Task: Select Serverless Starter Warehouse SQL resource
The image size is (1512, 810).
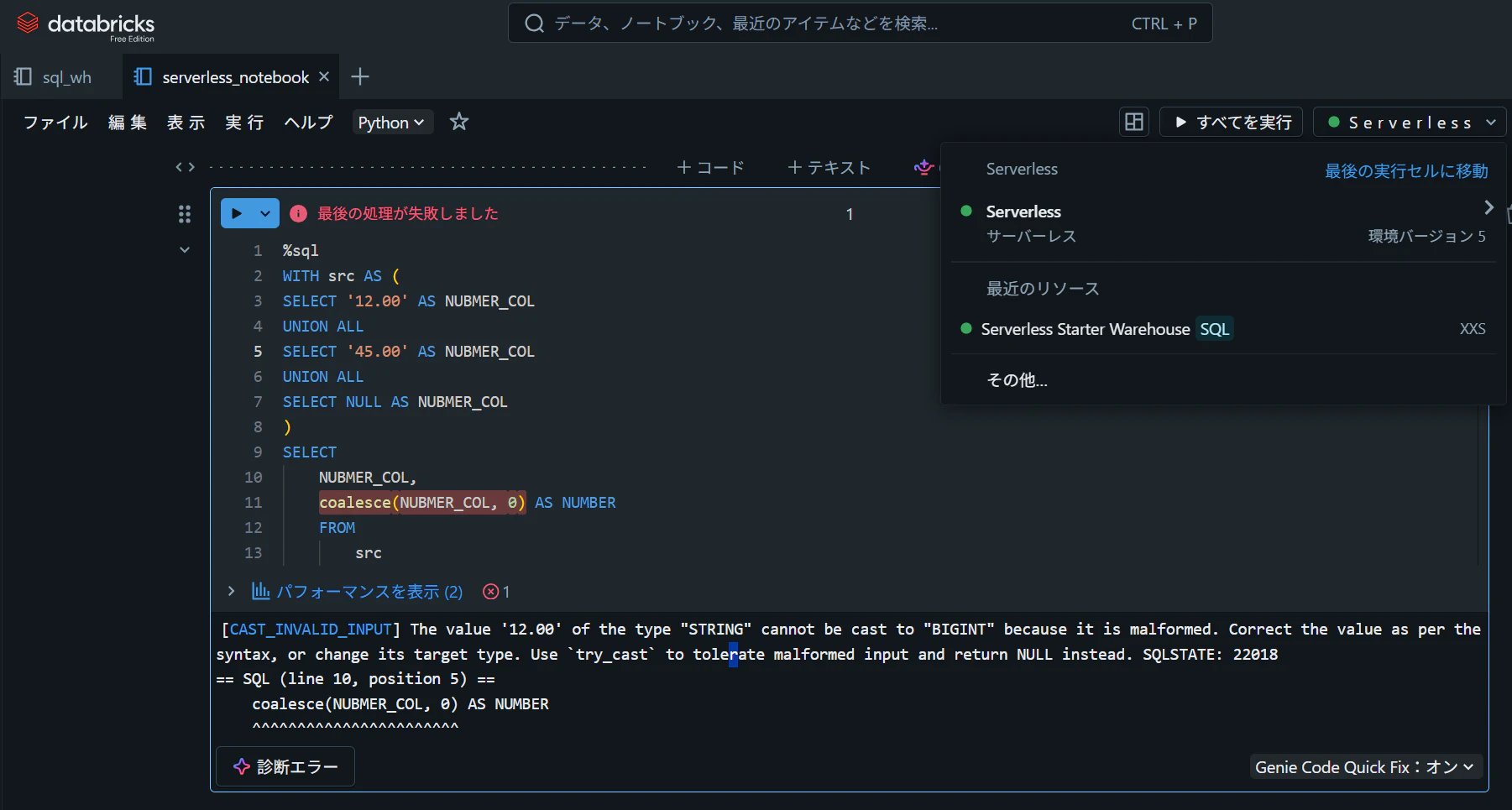Action: point(1223,329)
